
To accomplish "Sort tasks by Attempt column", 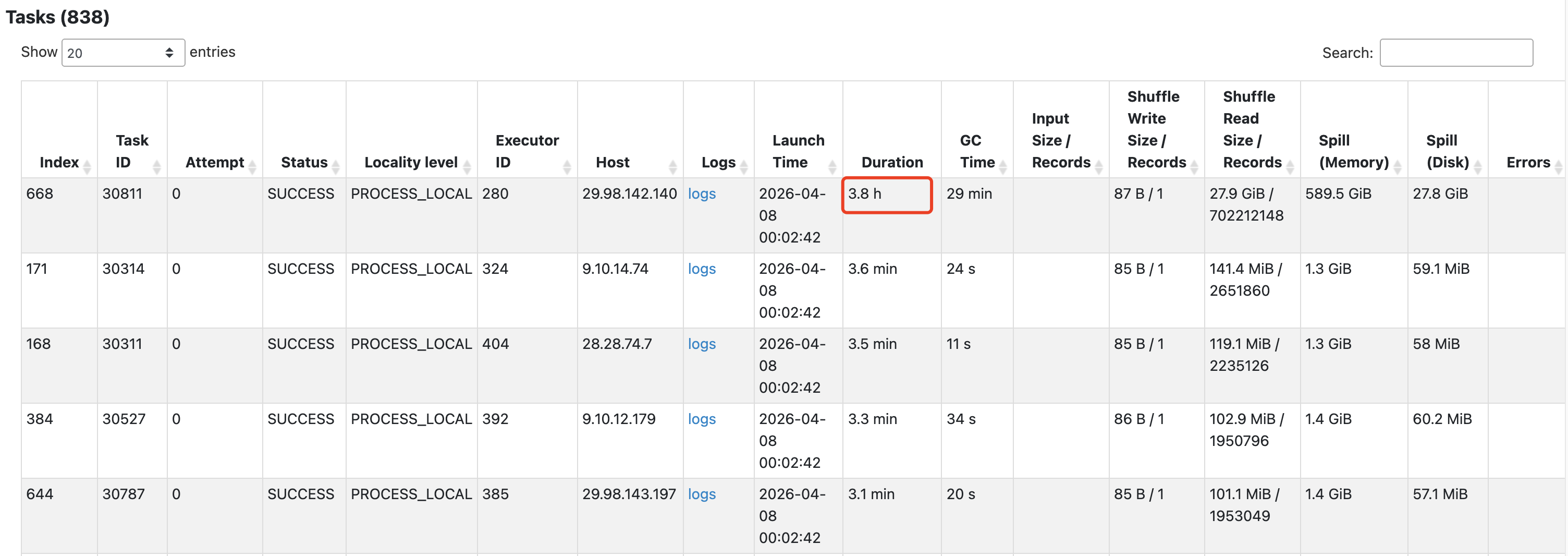I will click(x=252, y=166).
